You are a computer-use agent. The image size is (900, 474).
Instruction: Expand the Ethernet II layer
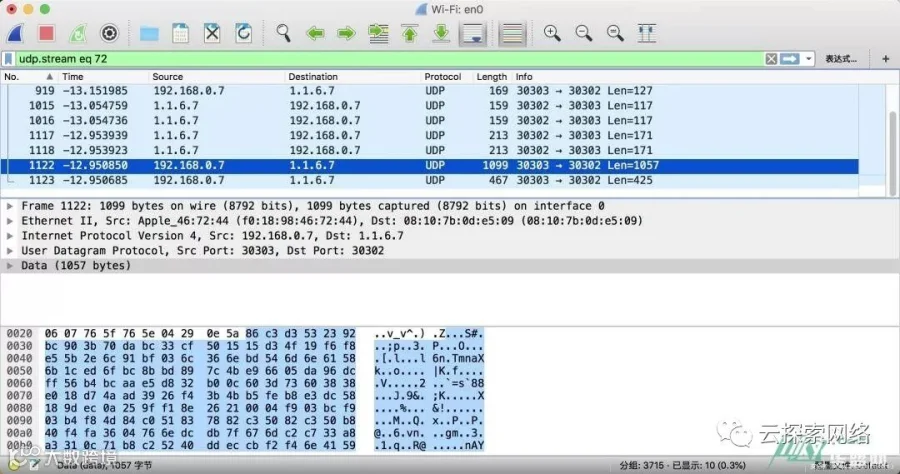pos(10,220)
